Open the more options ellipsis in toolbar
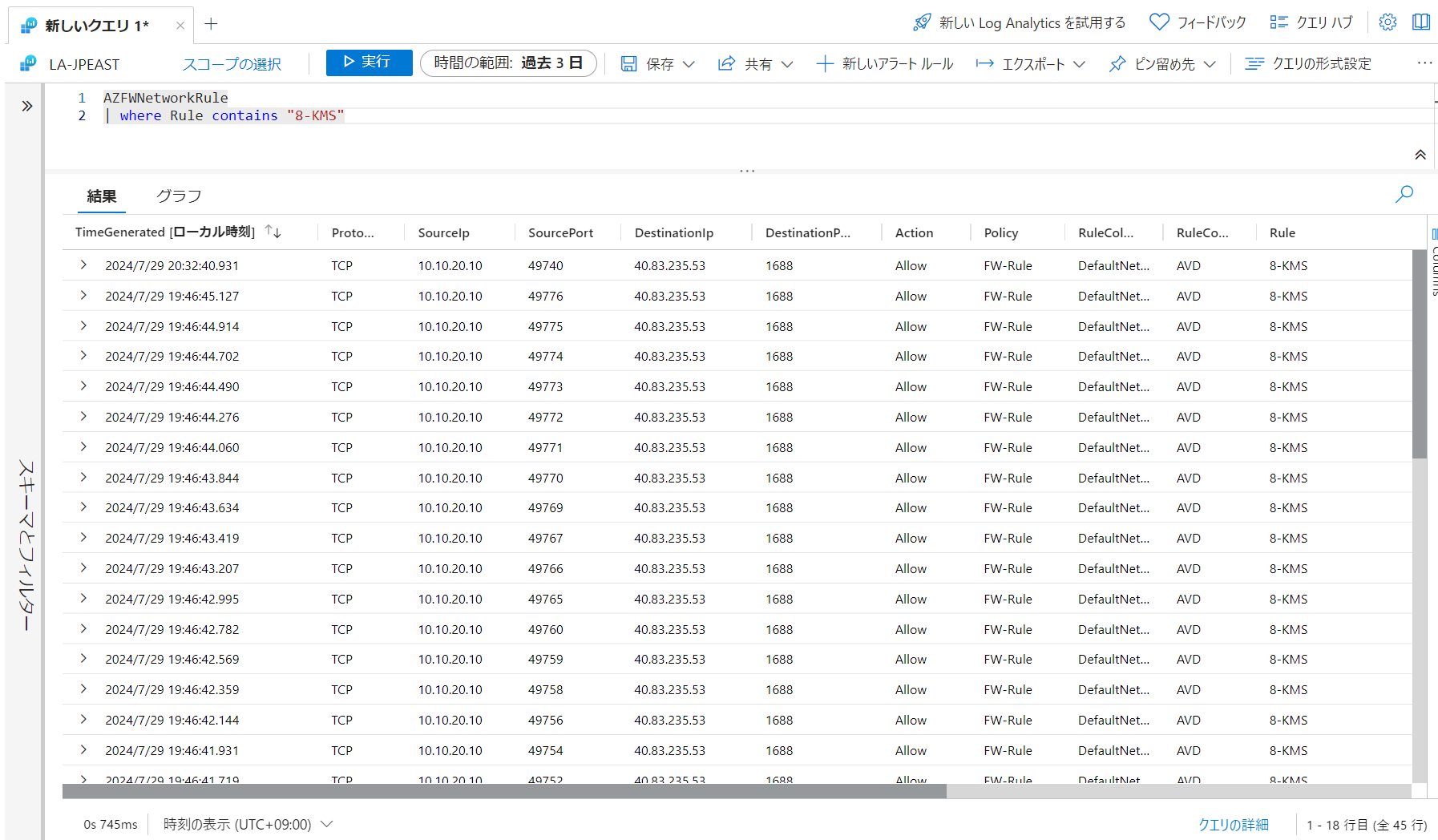This screenshot has height=840, width=1438. 1424,63
